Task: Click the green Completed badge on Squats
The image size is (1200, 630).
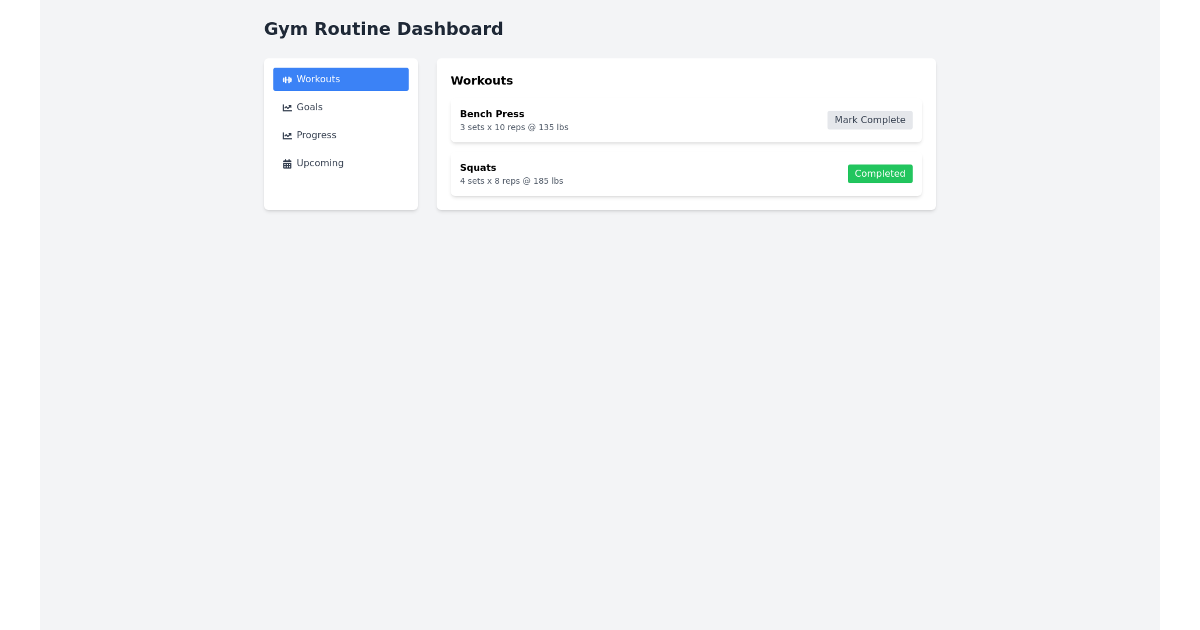Action: coord(880,173)
